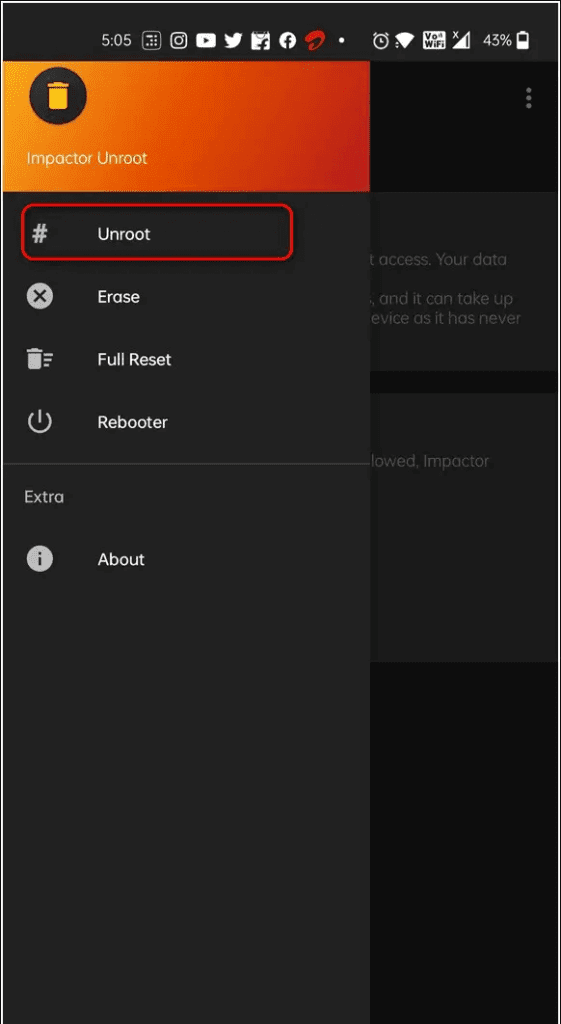Open the About page
561x1024 pixels.
[186, 559]
